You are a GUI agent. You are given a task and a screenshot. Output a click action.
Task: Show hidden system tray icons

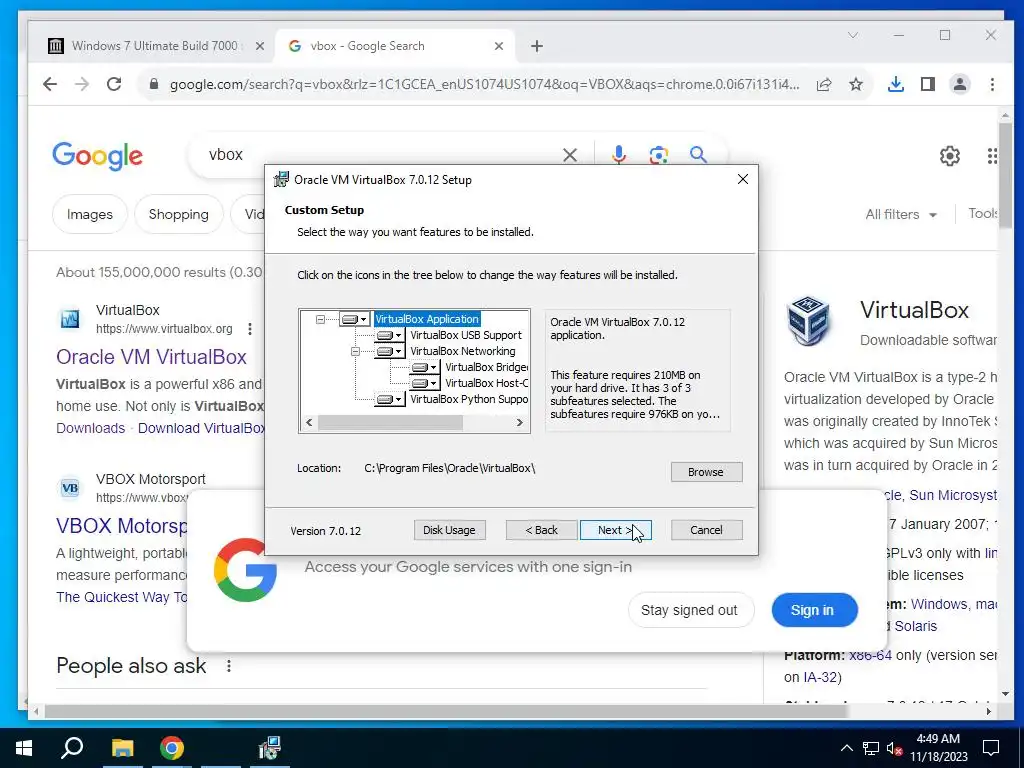tap(846, 748)
